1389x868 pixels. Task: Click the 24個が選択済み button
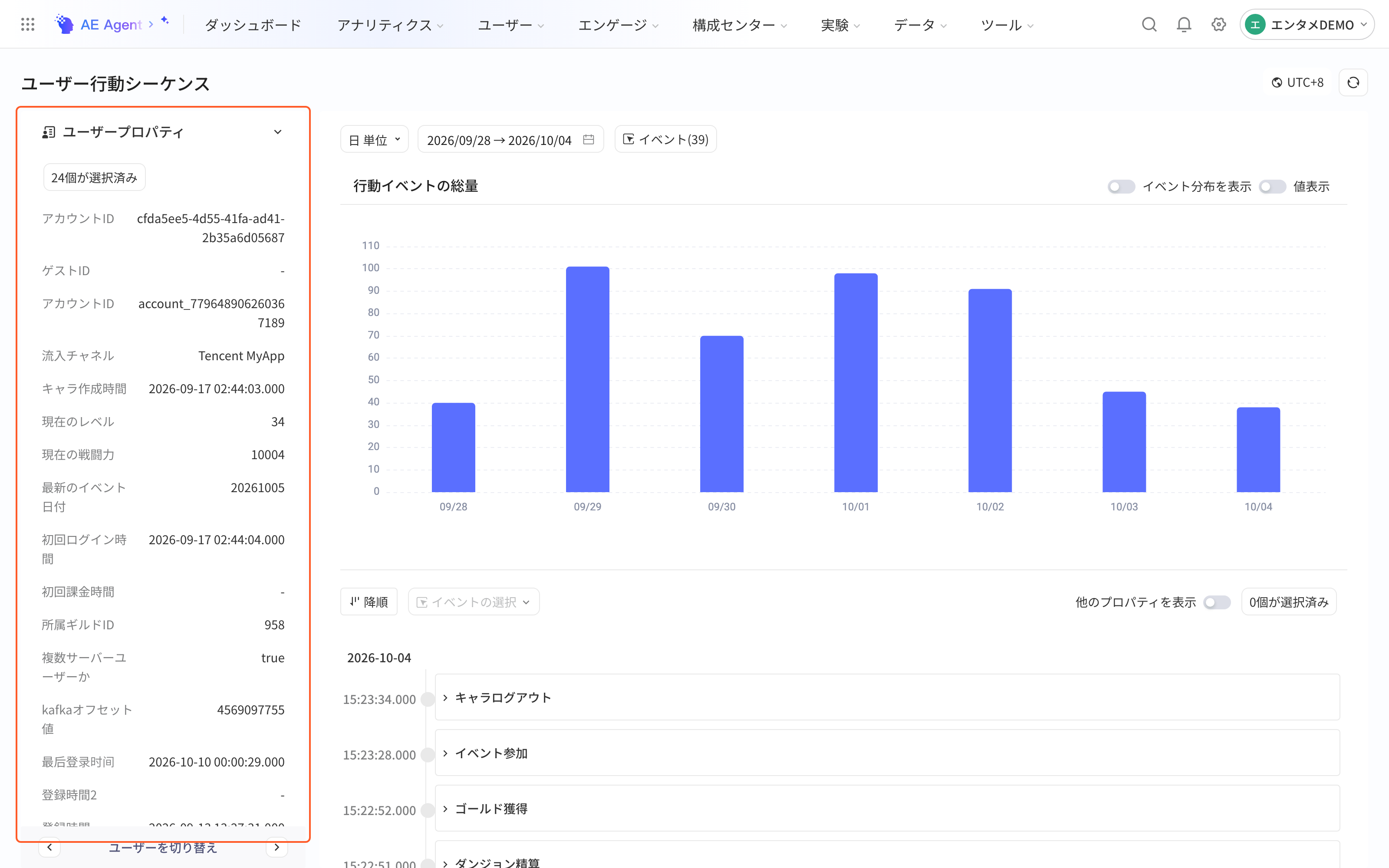94,178
